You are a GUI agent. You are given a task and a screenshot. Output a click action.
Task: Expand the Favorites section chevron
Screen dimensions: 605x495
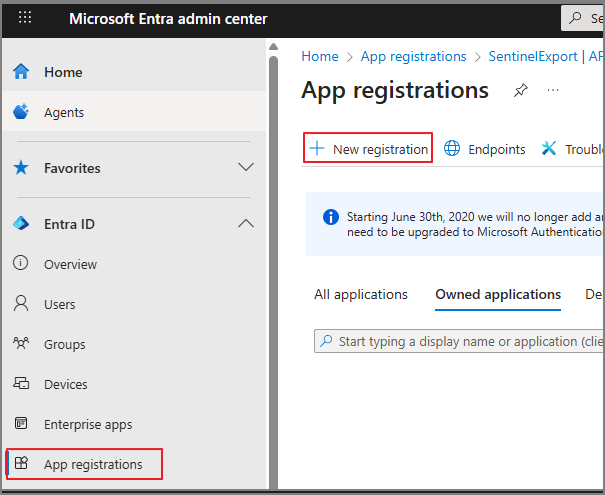click(x=246, y=167)
